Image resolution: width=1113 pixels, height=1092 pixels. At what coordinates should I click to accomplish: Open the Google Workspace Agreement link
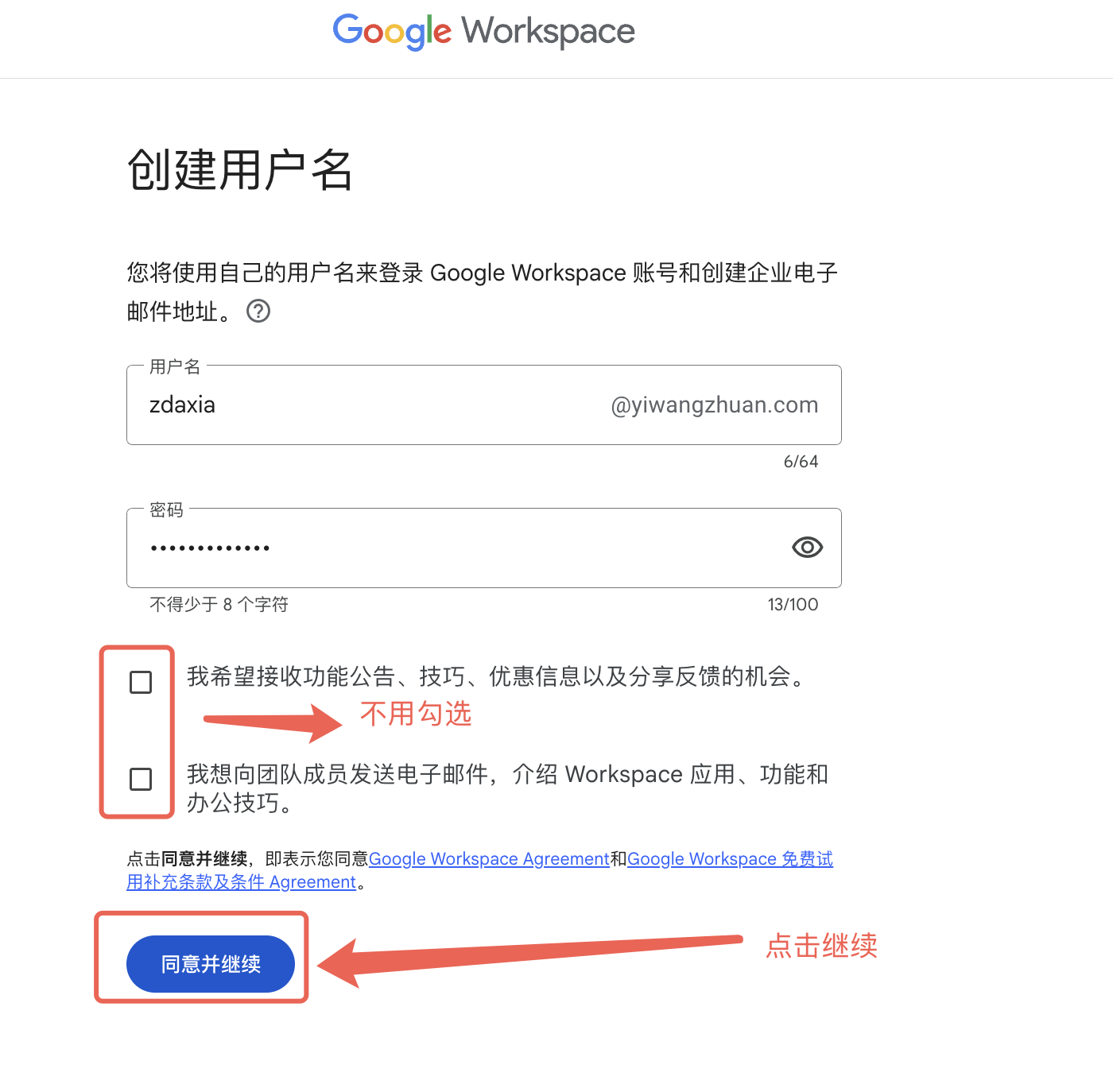pos(489,859)
